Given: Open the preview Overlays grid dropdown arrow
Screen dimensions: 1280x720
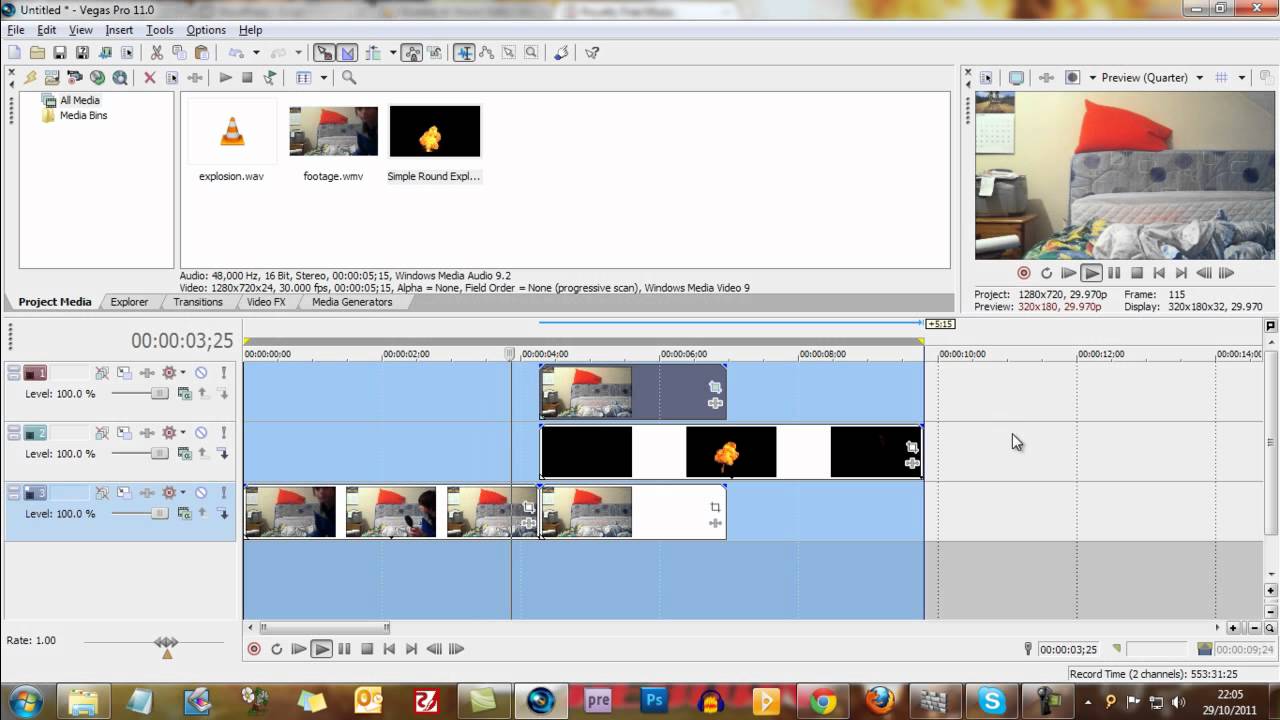Looking at the screenshot, I should 1242,77.
